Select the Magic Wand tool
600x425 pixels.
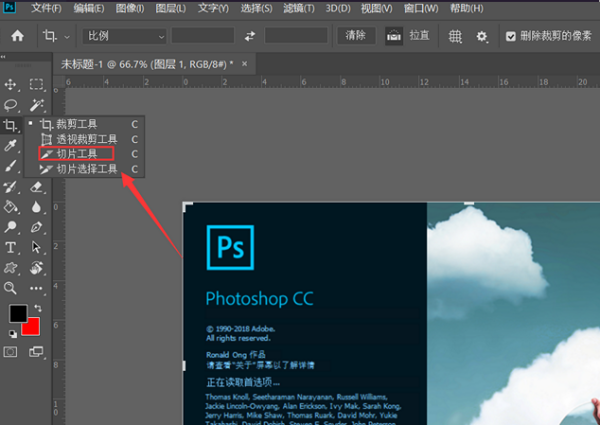point(36,105)
